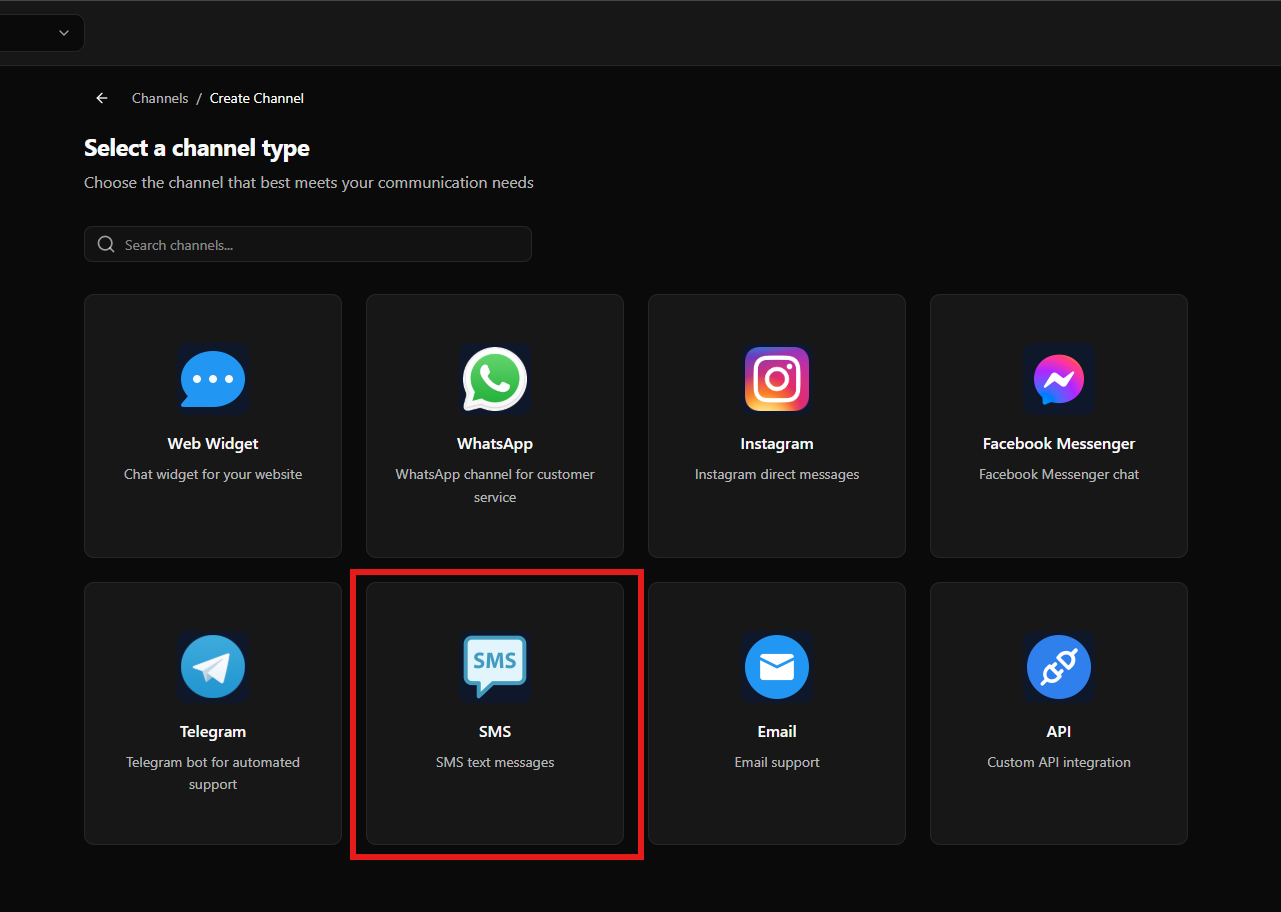The height and width of the screenshot is (912, 1281).
Task: Click 'Telegram bot for automated support' text
Action: tap(213, 773)
